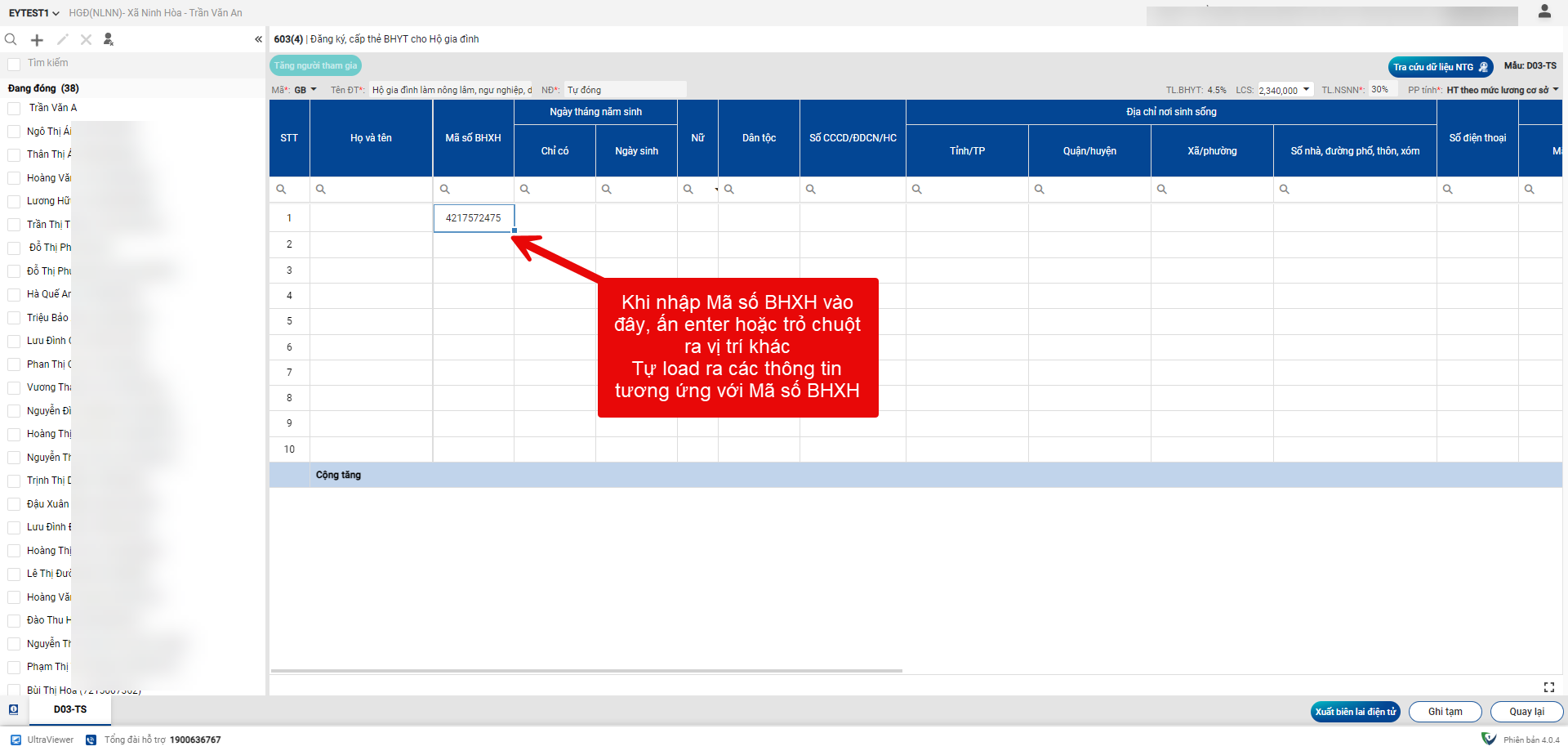The height and width of the screenshot is (751, 1568).
Task: Click the horizontal scrollbar under the table
Action: coord(586,671)
